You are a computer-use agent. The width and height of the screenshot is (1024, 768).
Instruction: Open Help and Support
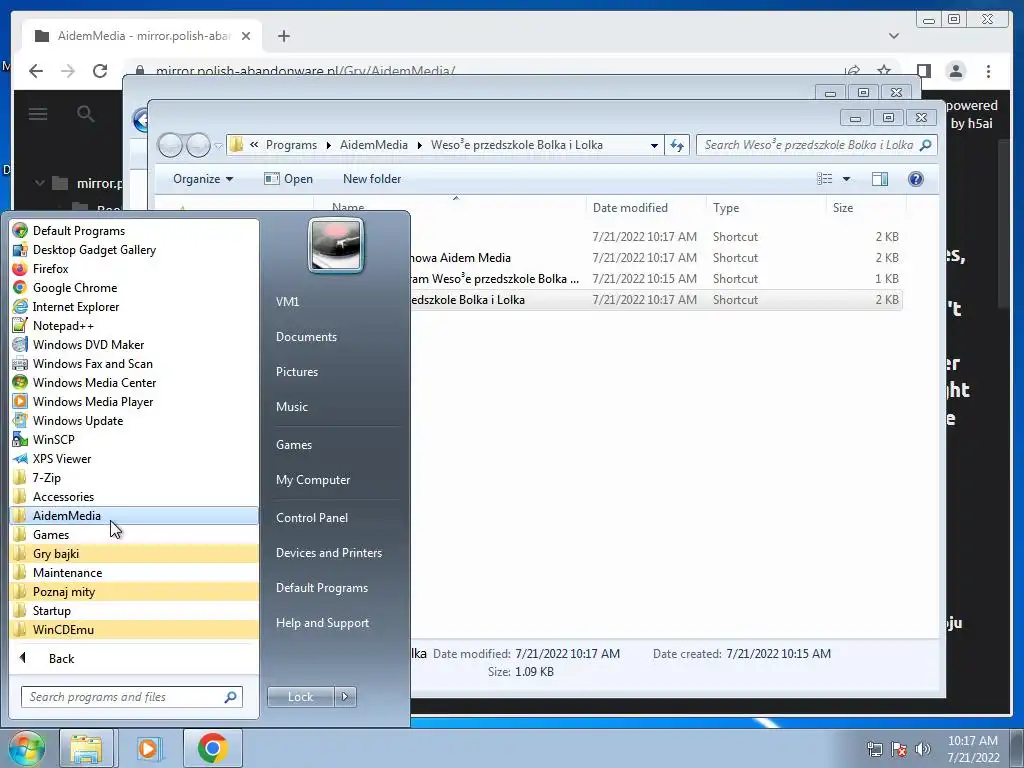pyautogui.click(x=322, y=623)
